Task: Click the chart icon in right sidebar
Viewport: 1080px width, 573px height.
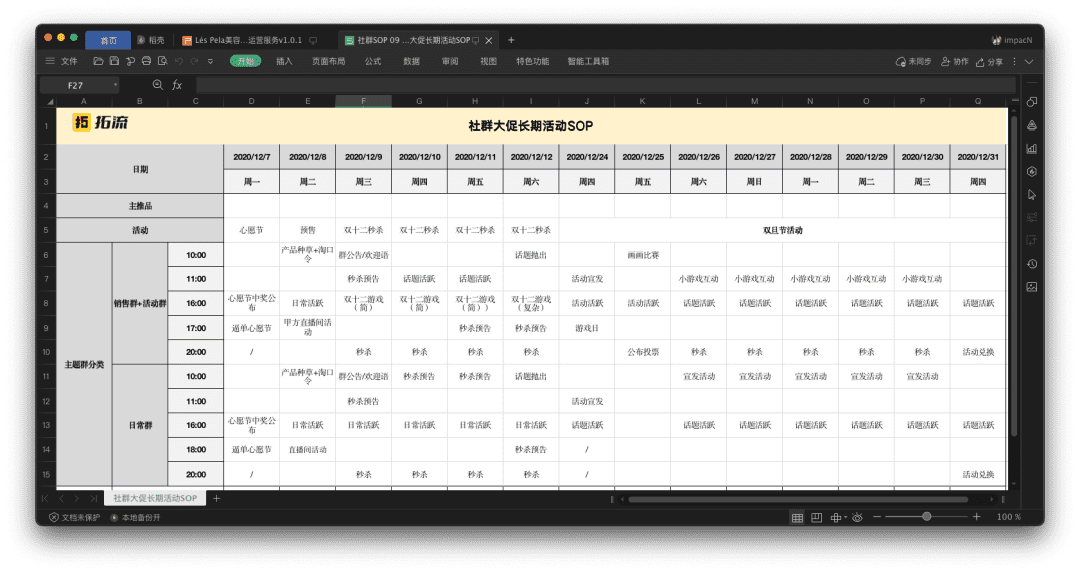Action: (1032, 149)
